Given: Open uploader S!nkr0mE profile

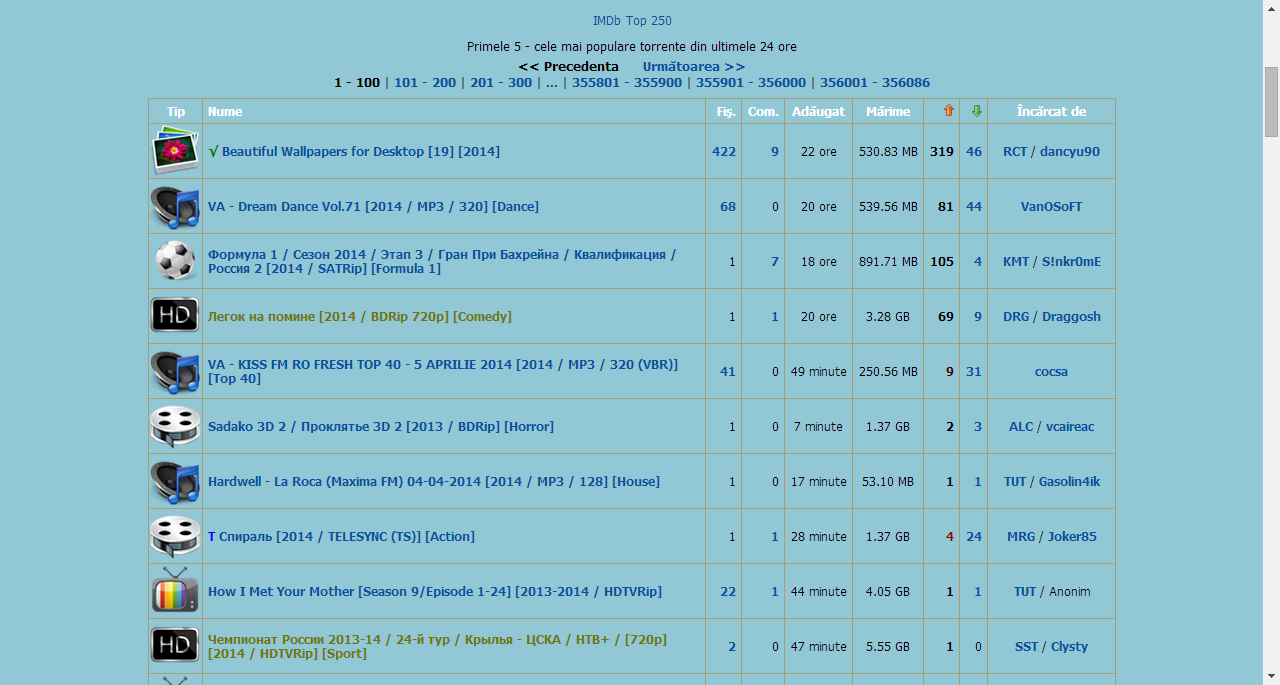Looking at the screenshot, I should [1071, 261].
